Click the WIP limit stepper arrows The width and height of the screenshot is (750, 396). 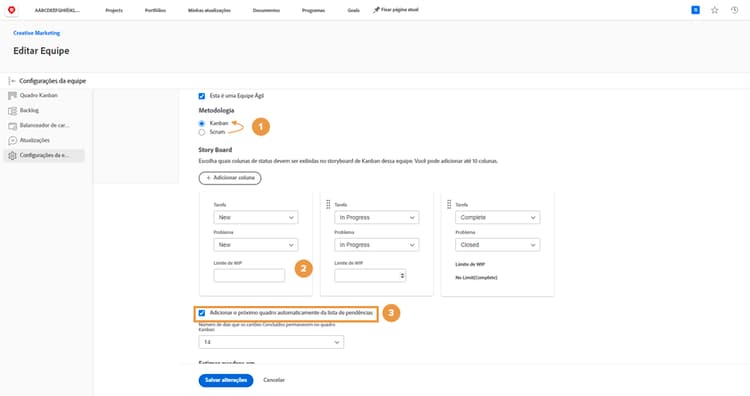pyautogui.click(x=402, y=275)
